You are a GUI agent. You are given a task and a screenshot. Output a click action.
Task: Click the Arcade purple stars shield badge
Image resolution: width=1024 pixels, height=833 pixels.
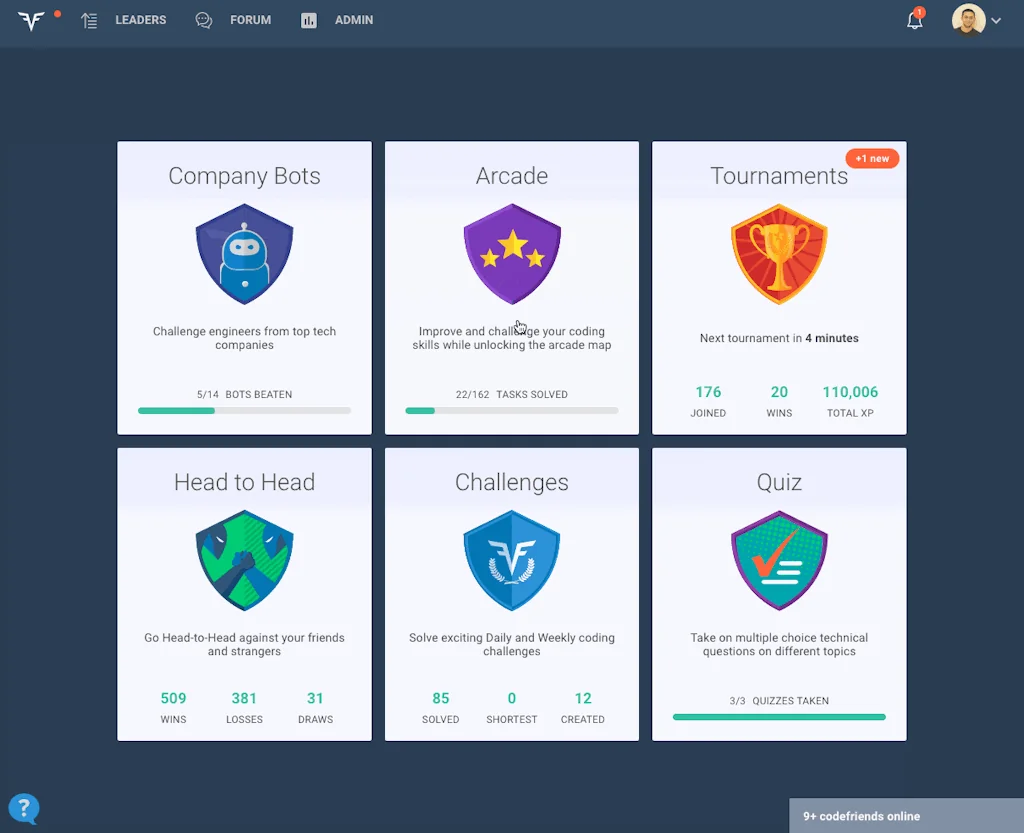[x=512, y=254]
